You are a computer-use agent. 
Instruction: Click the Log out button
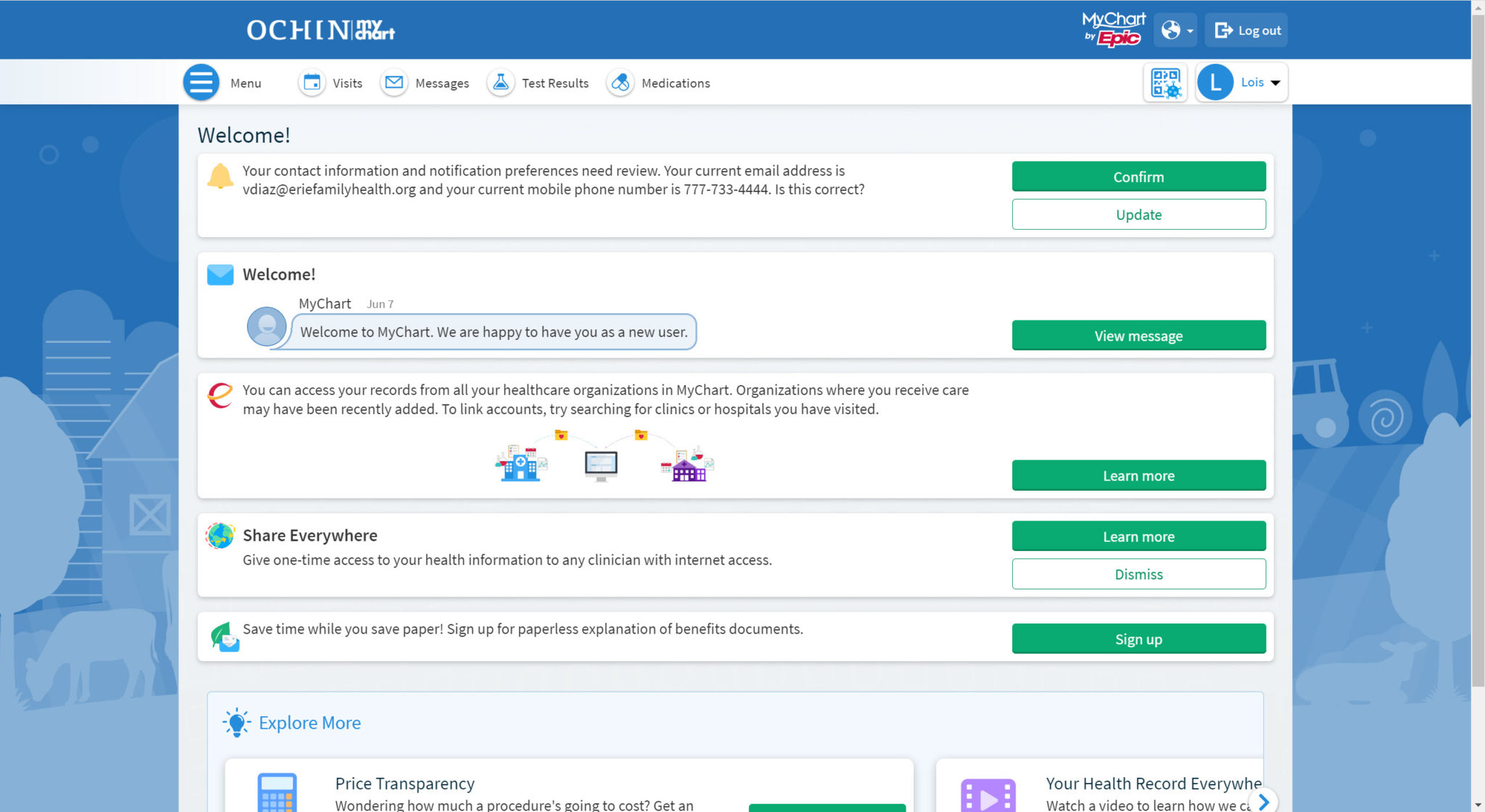tap(1247, 30)
